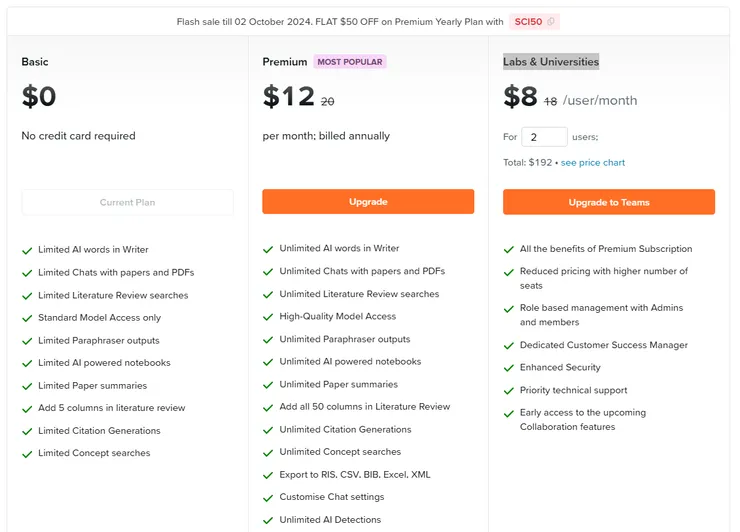Focus the number of users field
Viewport: 740px width, 532px height.
point(544,137)
